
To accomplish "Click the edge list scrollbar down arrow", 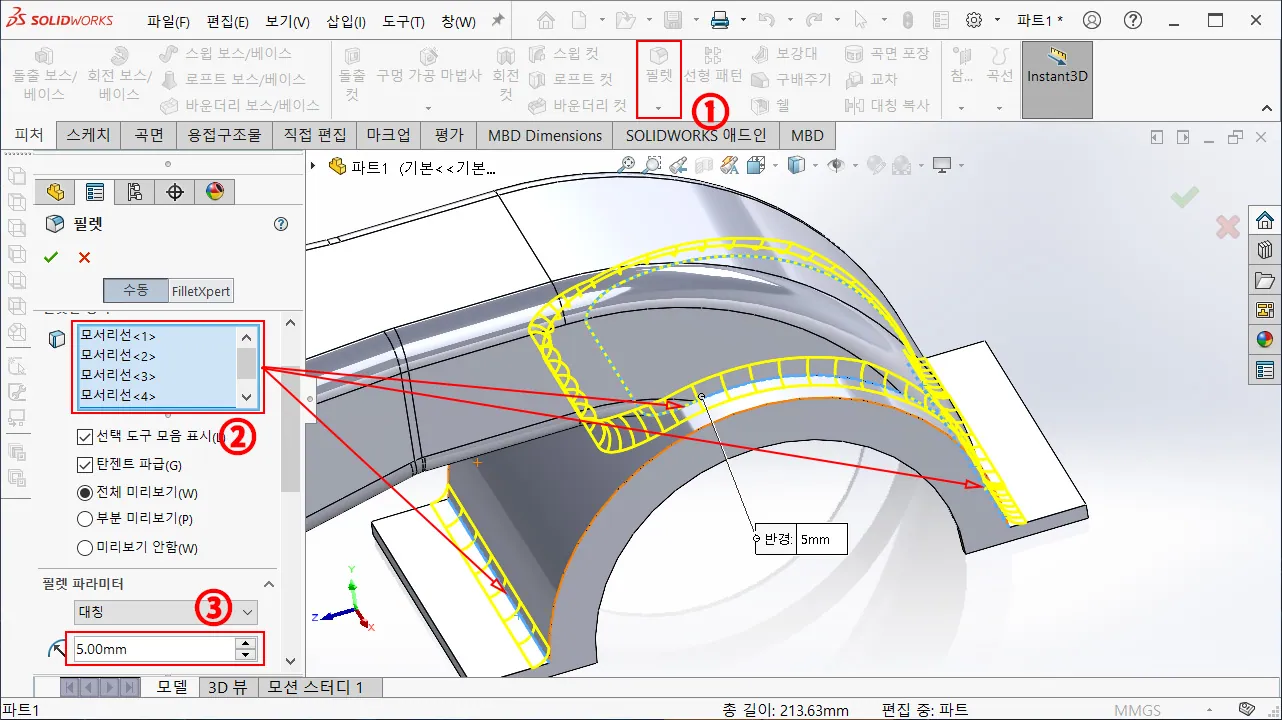I will [247, 398].
